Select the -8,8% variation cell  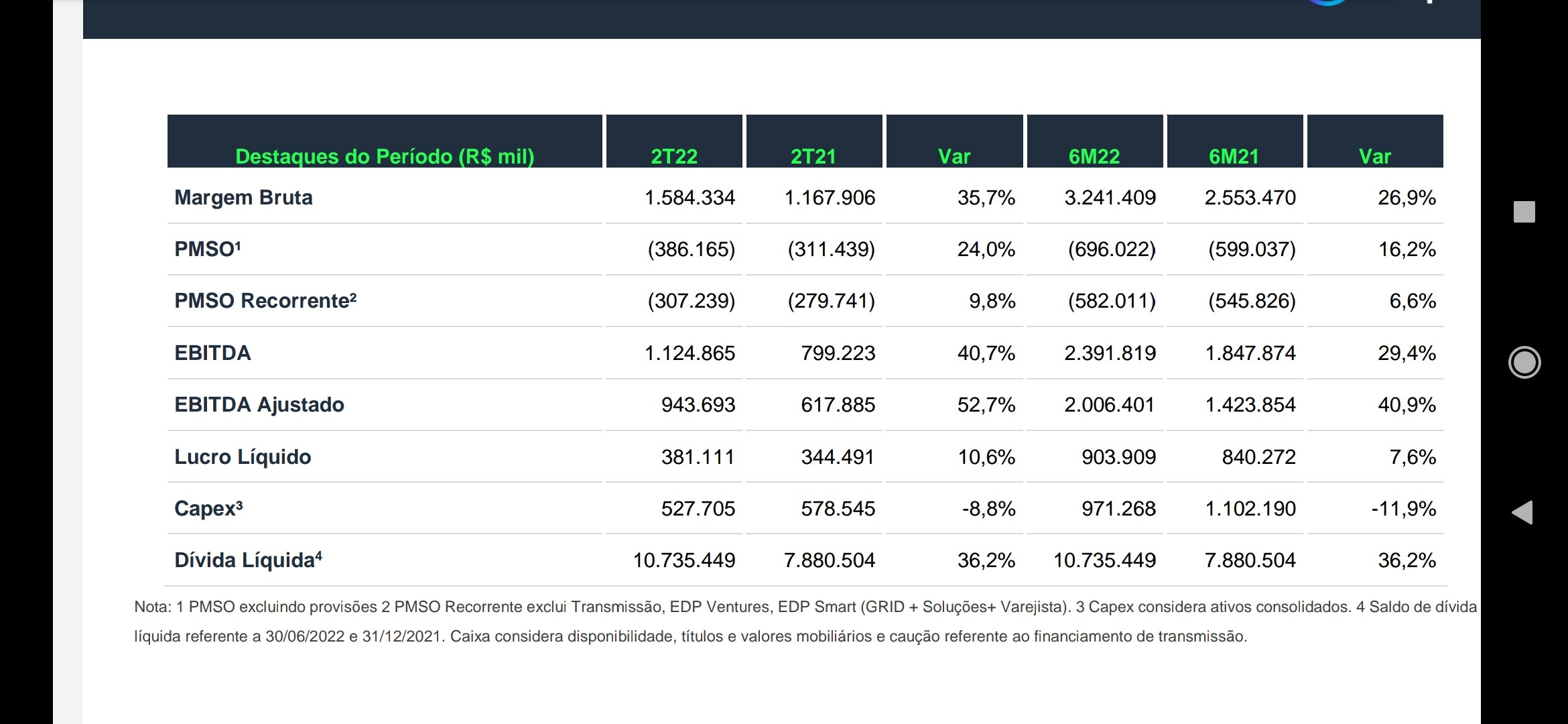tap(989, 509)
